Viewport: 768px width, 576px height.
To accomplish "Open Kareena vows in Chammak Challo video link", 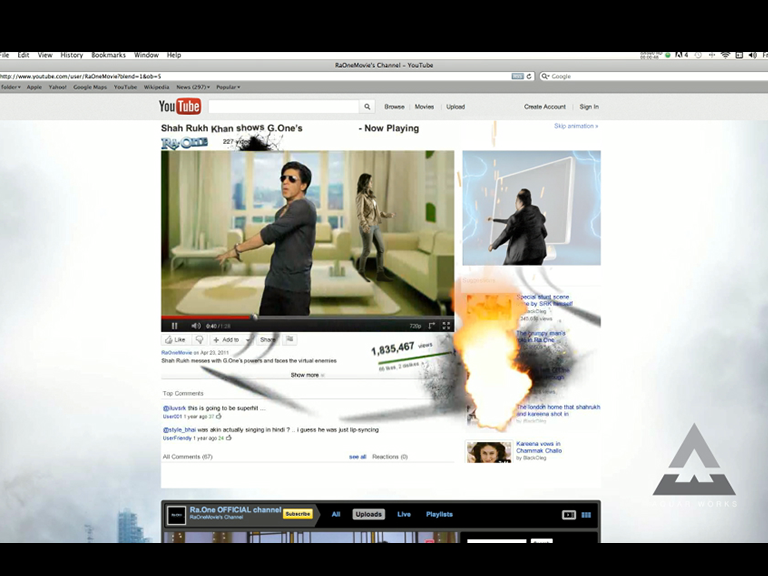I will click(539, 447).
